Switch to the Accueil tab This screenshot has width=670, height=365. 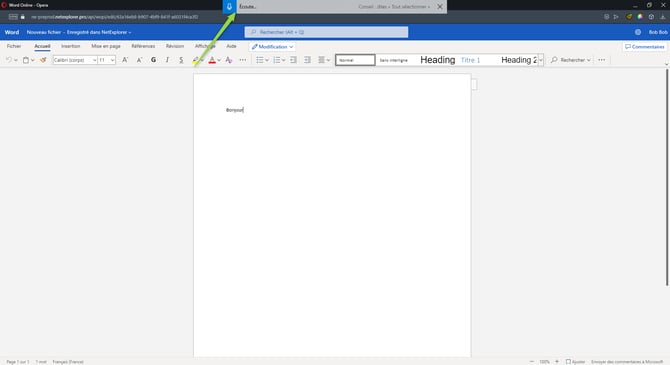point(42,46)
